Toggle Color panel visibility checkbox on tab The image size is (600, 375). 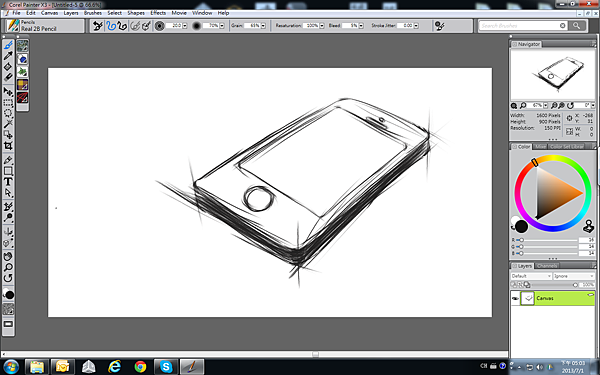pos(514,147)
